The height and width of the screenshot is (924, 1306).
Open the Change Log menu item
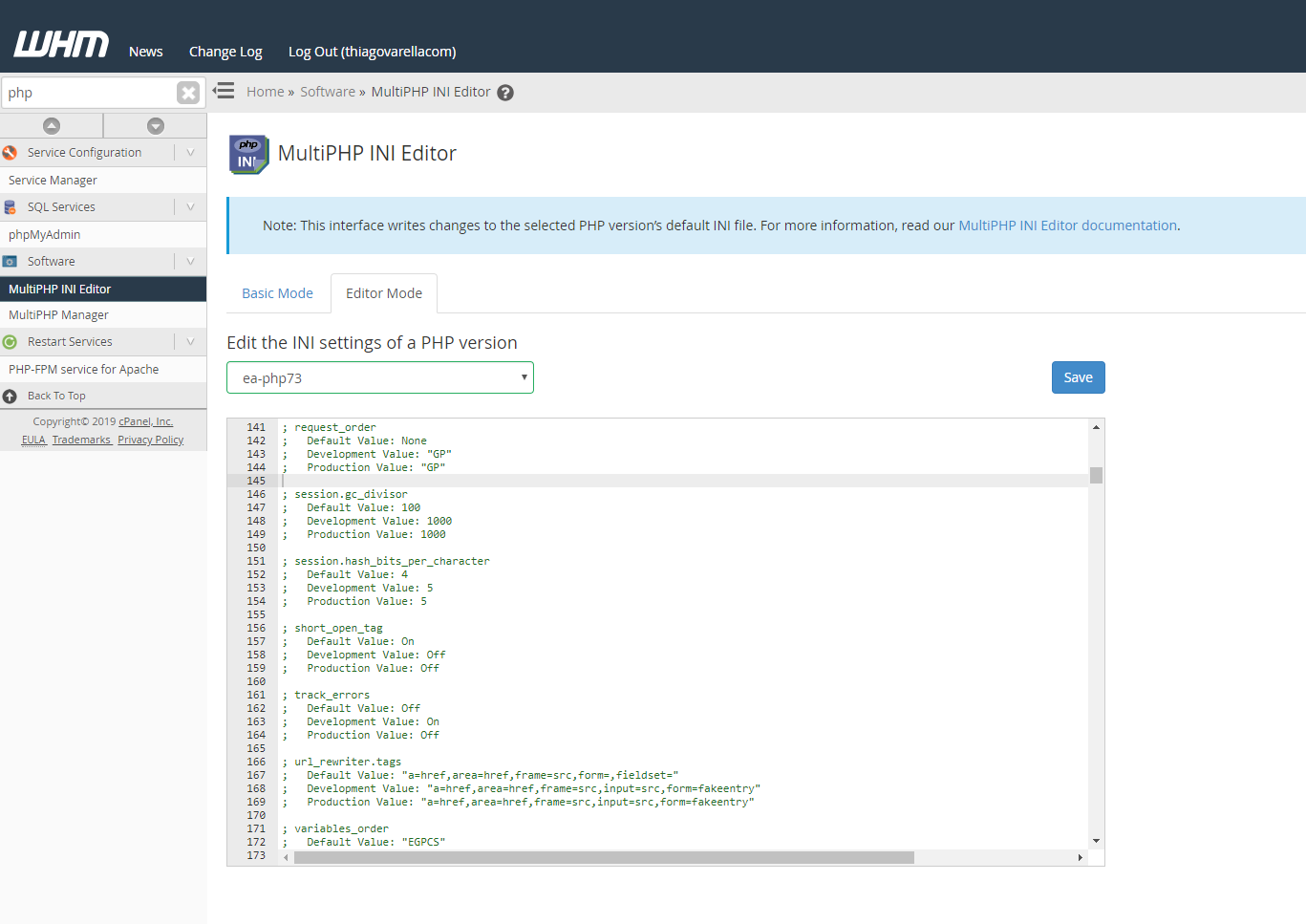(225, 52)
